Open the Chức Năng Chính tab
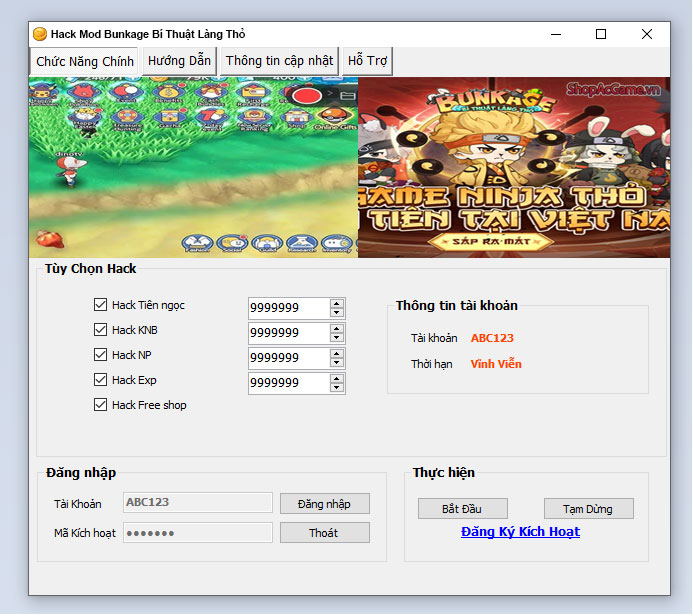The image size is (693, 616). [x=84, y=61]
